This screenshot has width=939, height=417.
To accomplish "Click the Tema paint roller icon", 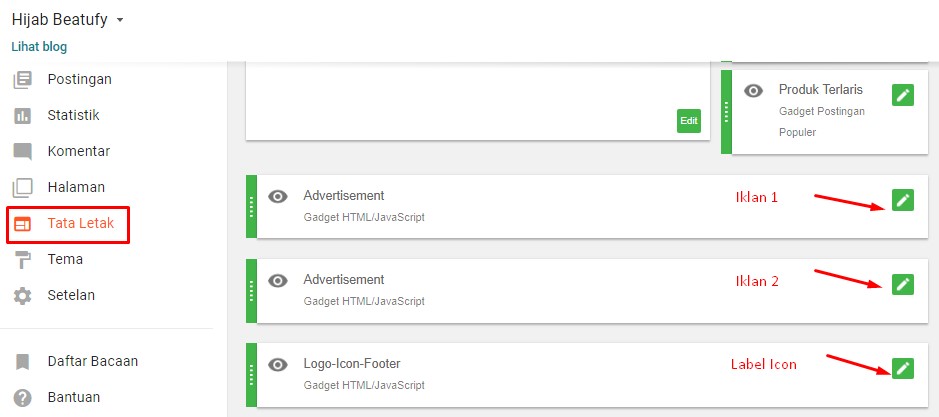I will [22, 260].
